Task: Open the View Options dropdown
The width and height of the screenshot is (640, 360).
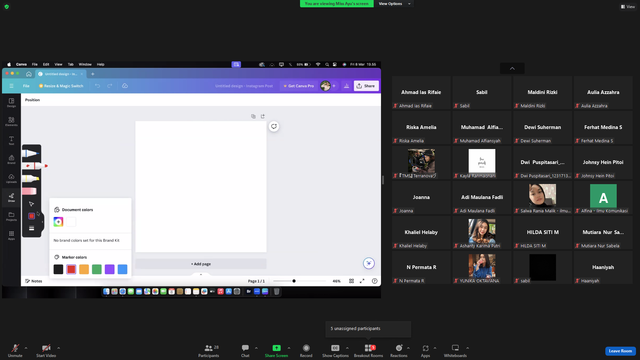Action: (x=394, y=4)
